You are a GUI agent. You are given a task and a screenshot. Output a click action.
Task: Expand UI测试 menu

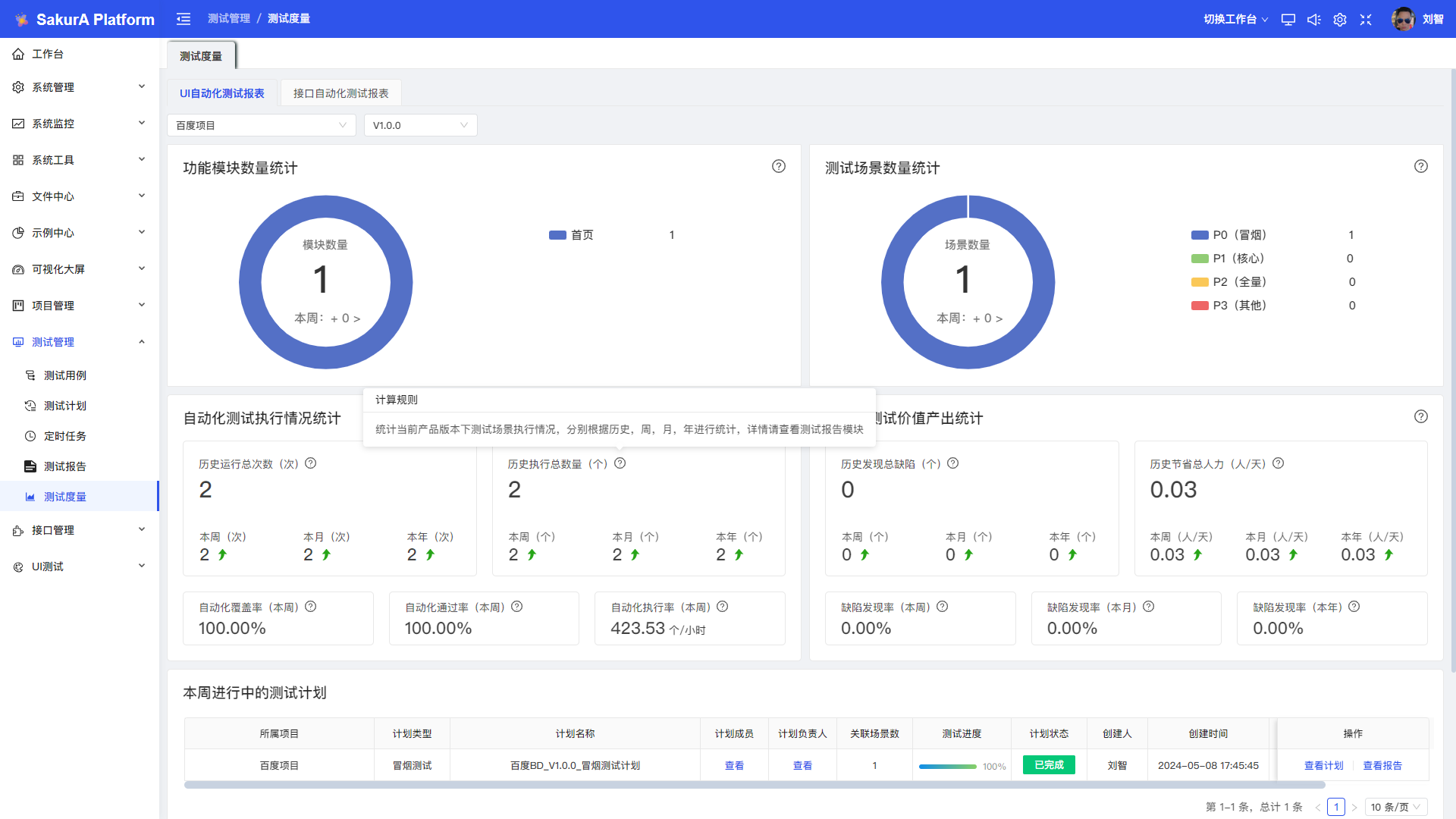click(x=80, y=566)
